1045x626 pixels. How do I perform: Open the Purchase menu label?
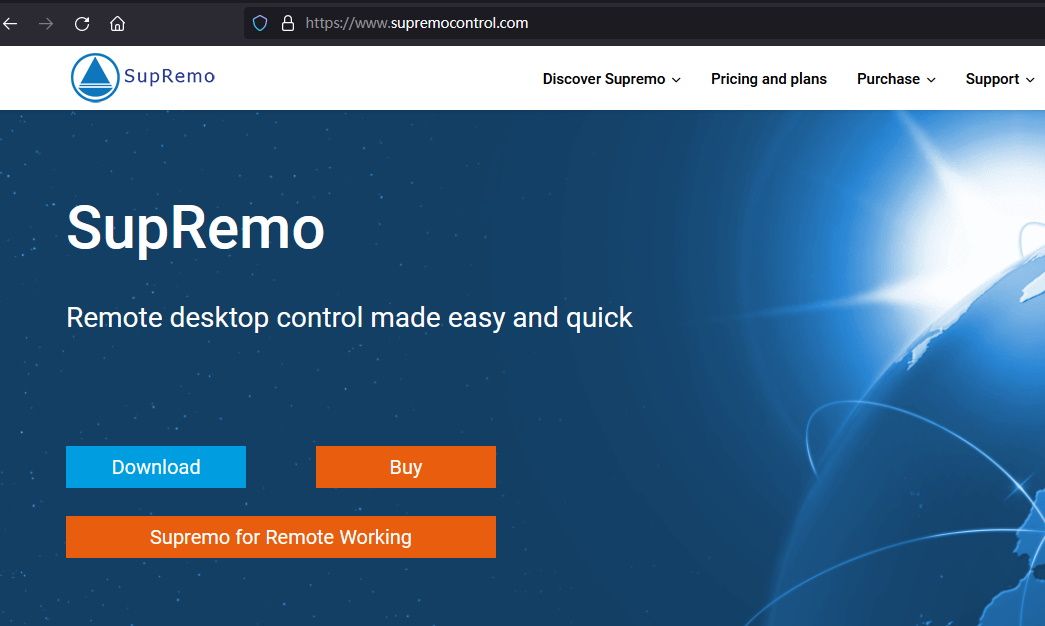888,79
